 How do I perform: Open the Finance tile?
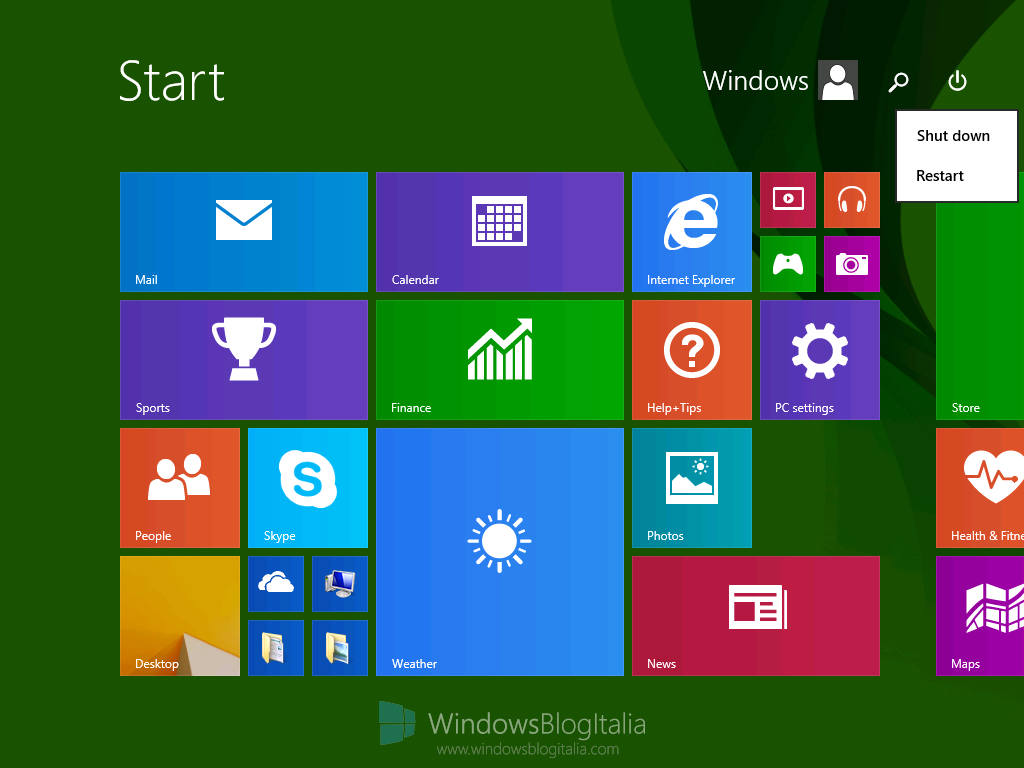coord(500,360)
